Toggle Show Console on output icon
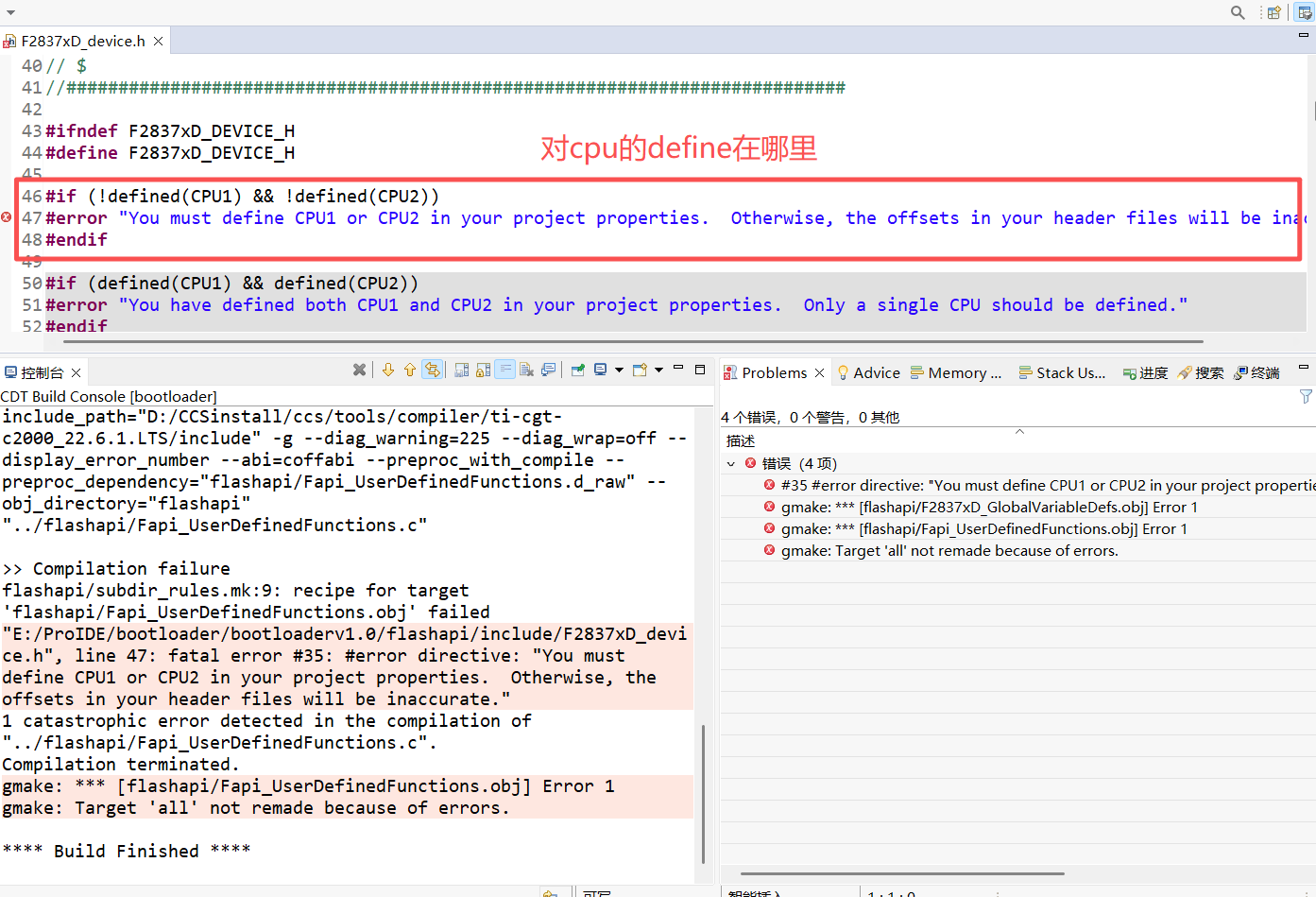1316x897 pixels. click(505, 370)
